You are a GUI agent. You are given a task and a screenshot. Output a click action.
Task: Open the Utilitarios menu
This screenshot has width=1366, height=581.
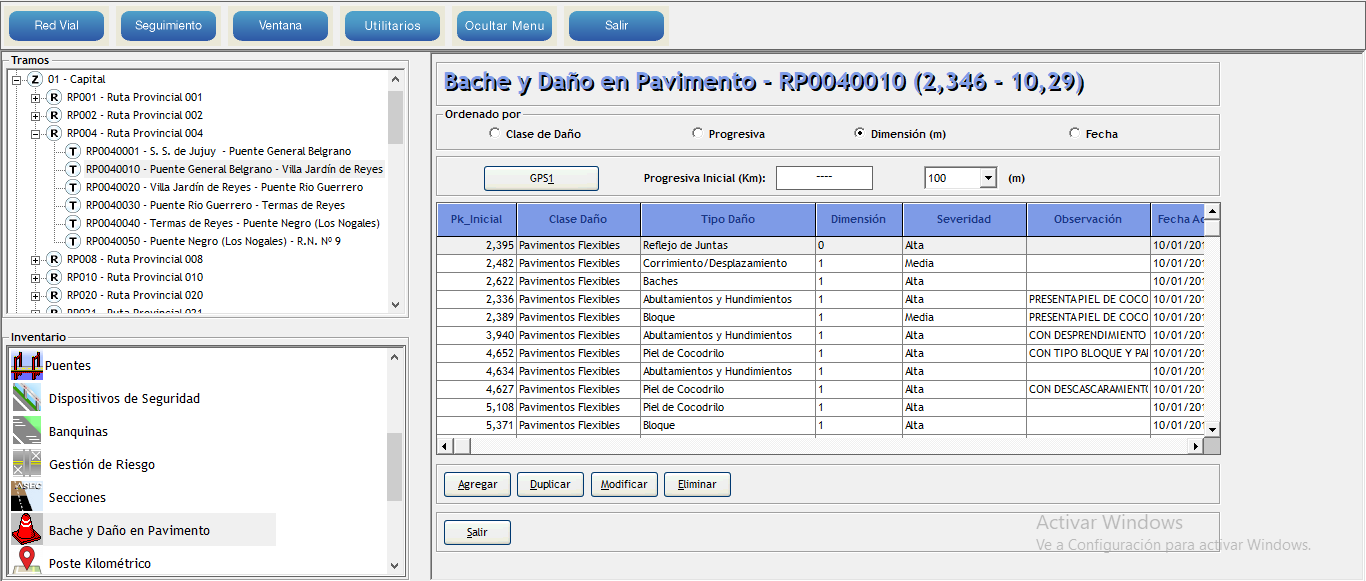[393, 26]
